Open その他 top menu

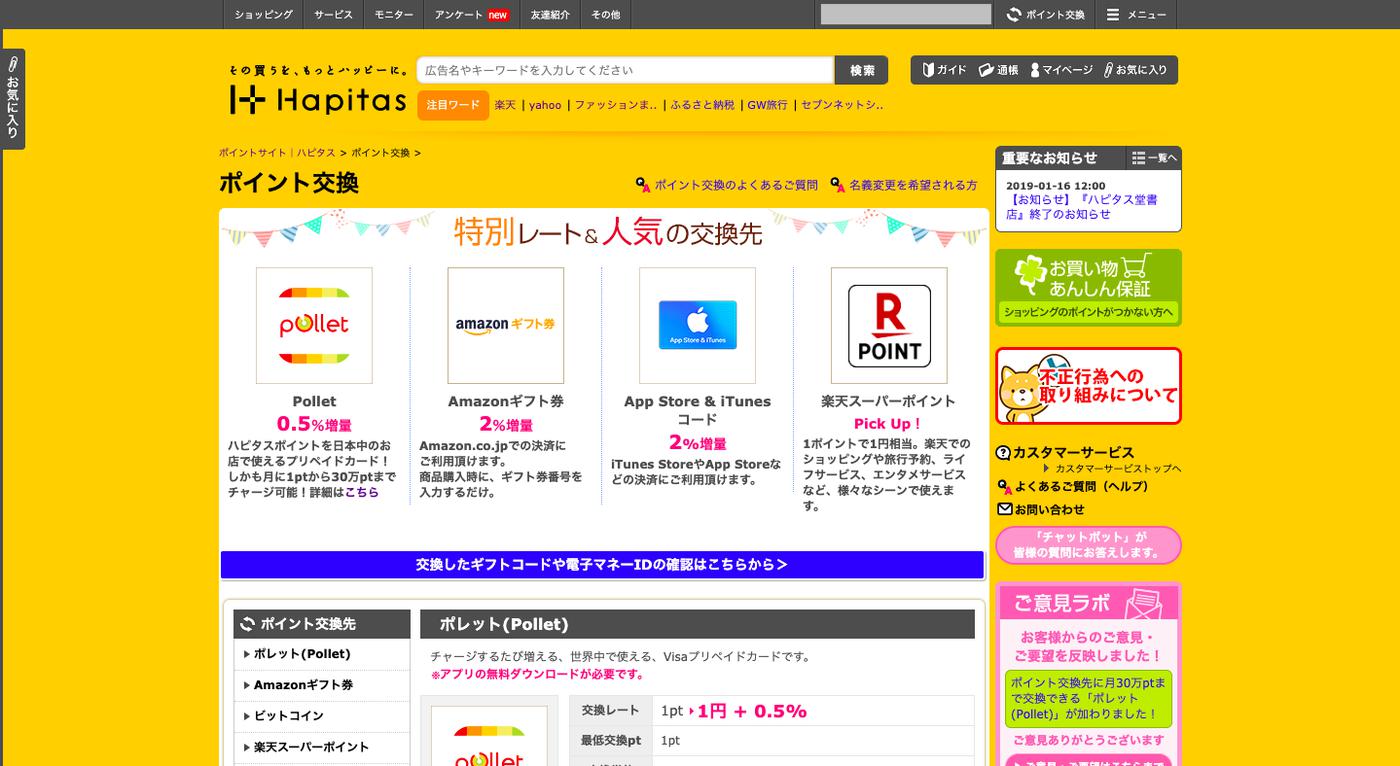[605, 15]
